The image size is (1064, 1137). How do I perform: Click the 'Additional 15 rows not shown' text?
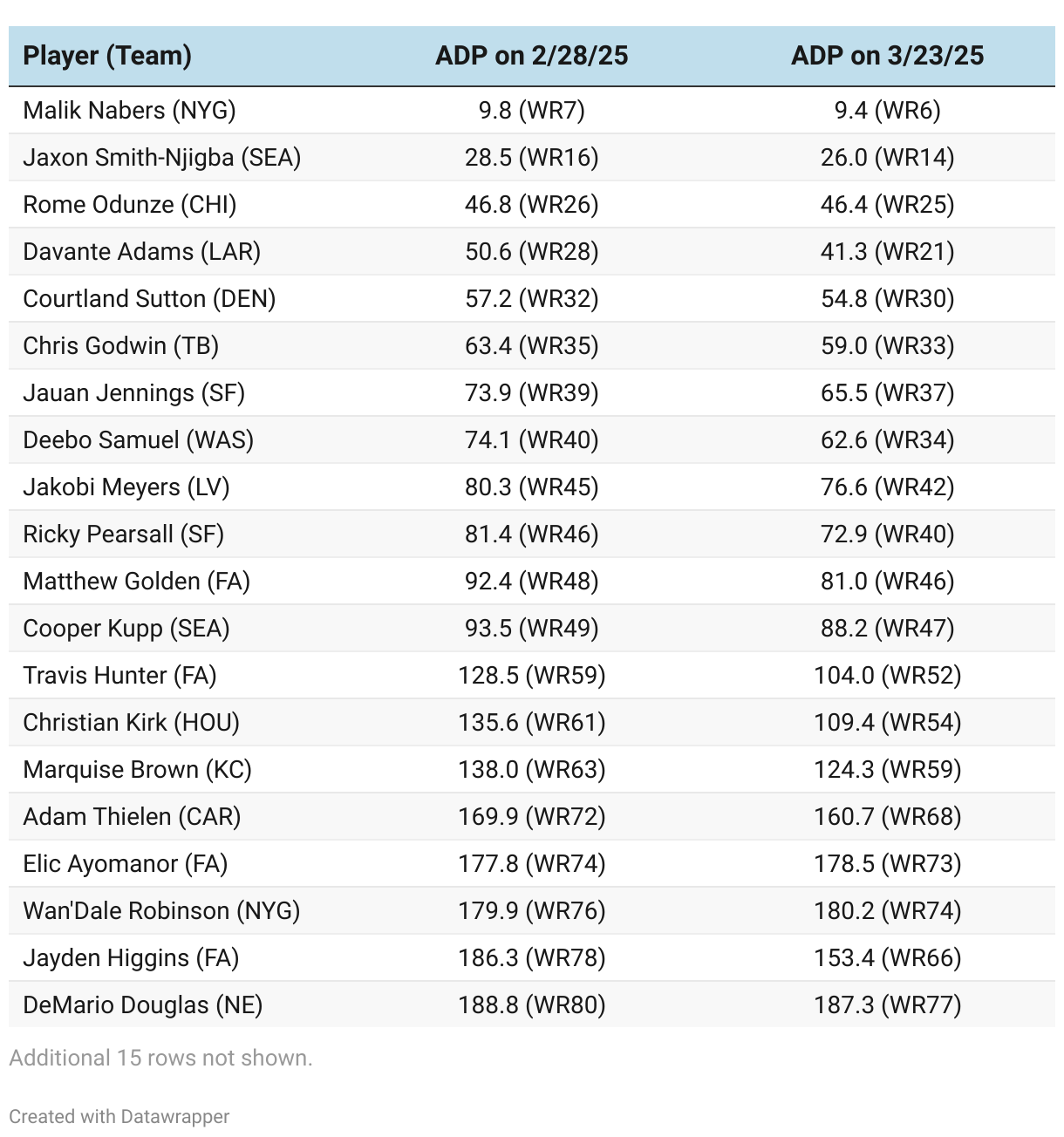160,1058
